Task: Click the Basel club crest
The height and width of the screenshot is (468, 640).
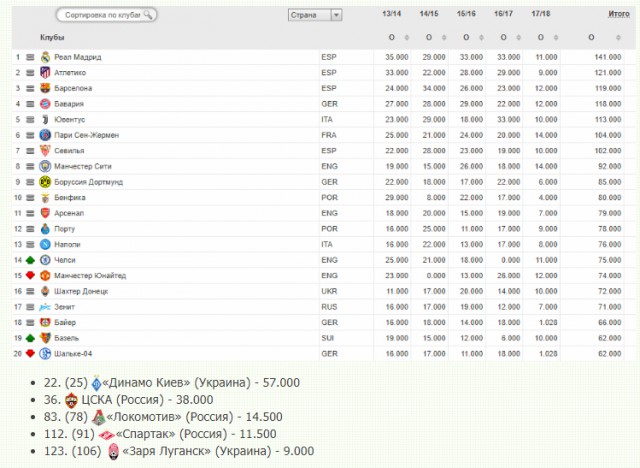Action: click(45, 338)
